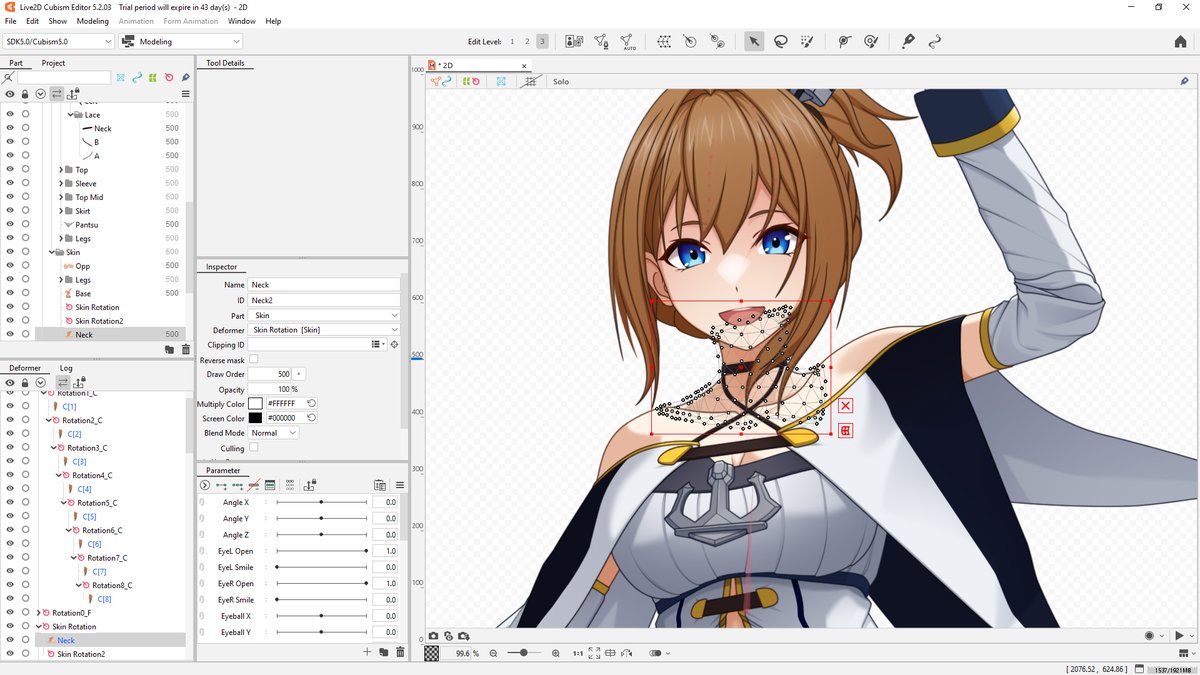1200x675 pixels.
Task: Select the Opp part in Skin folder
Action: coord(83,266)
